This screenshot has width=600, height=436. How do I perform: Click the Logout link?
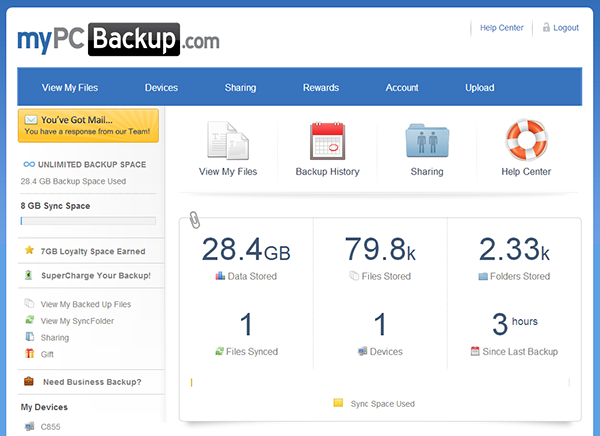pos(566,28)
